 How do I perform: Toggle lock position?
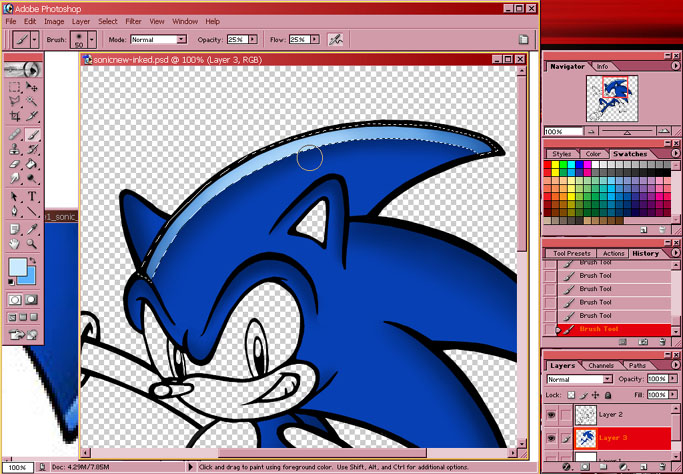pyautogui.click(x=595, y=395)
